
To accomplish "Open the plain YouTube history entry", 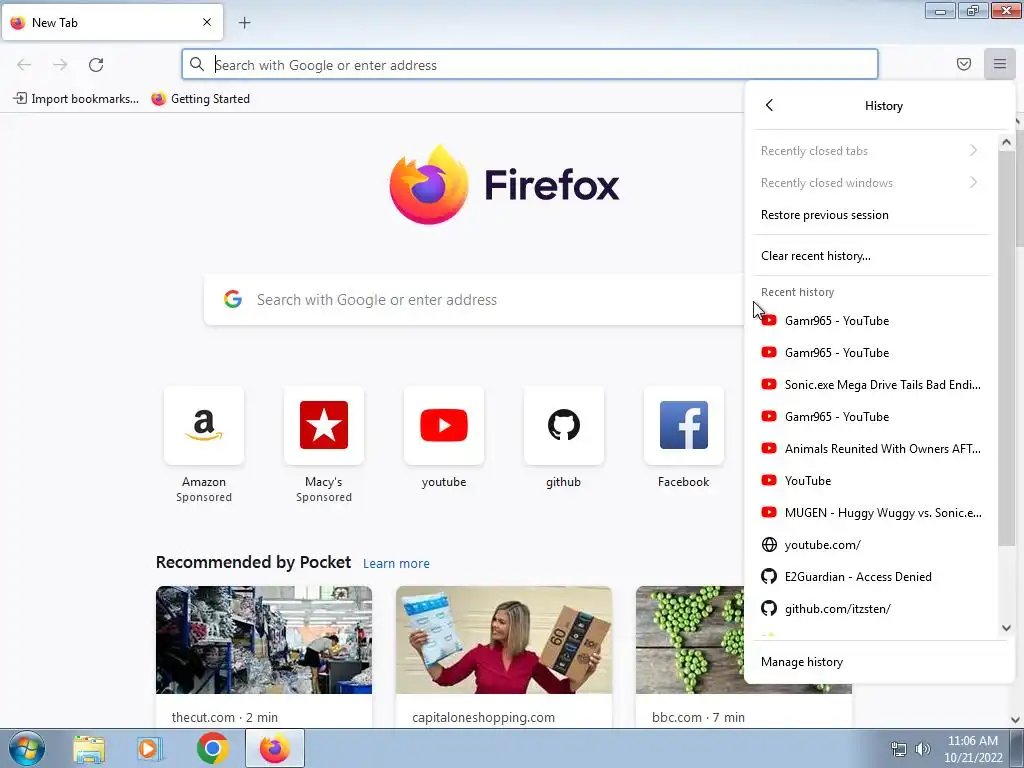I will 872,481.
